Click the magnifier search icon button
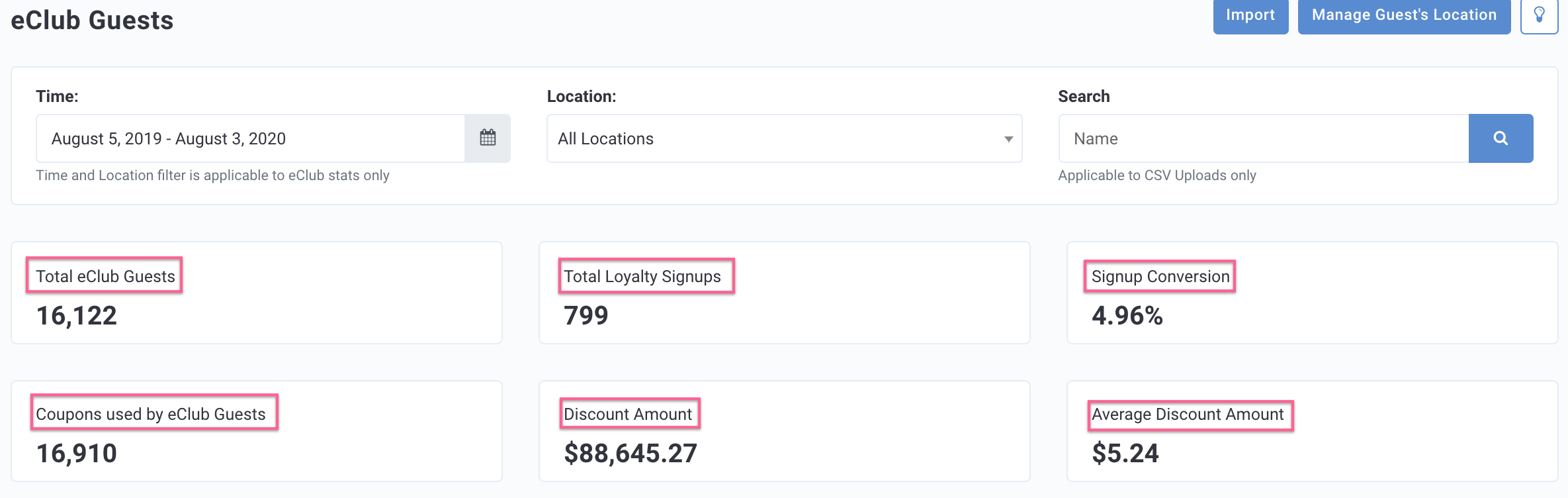The width and height of the screenshot is (1568, 498). click(x=1501, y=138)
